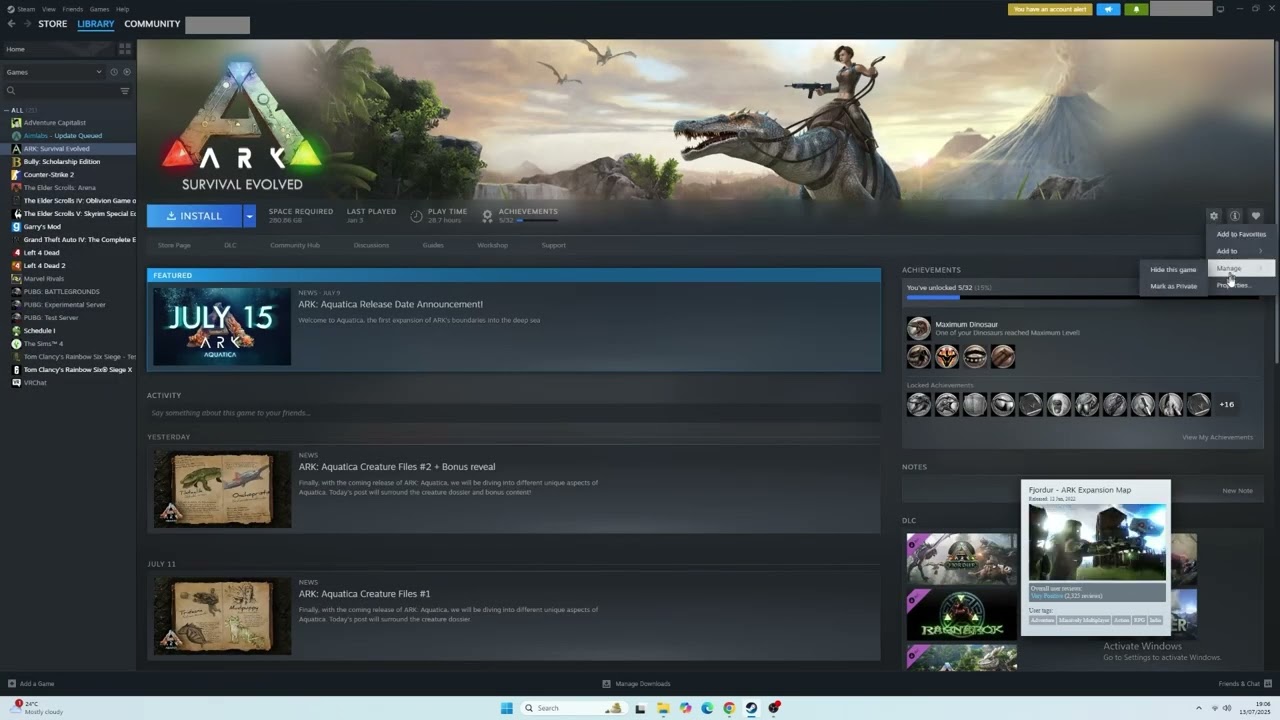Choose Add to Favorites from context menu
The height and width of the screenshot is (720, 1280).
1241,234
